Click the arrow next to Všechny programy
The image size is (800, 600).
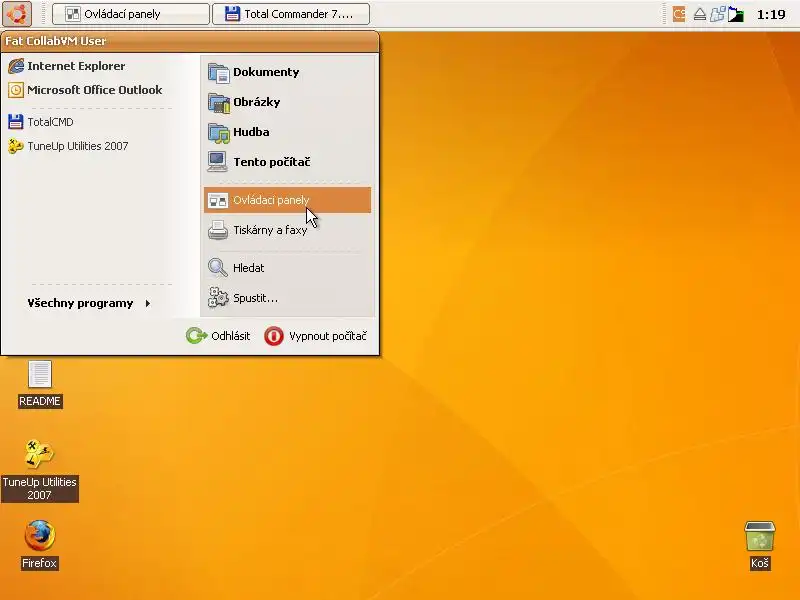[148, 304]
